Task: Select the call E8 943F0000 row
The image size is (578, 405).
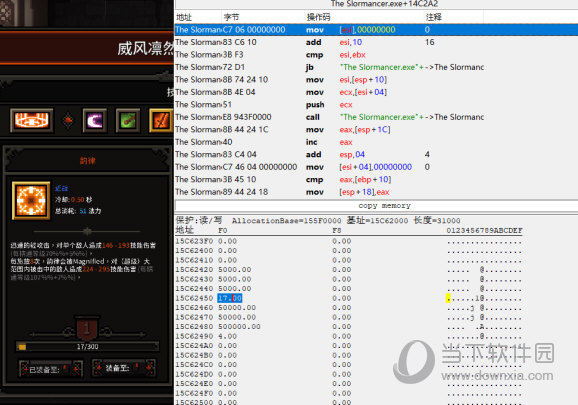Action: point(376,117)
